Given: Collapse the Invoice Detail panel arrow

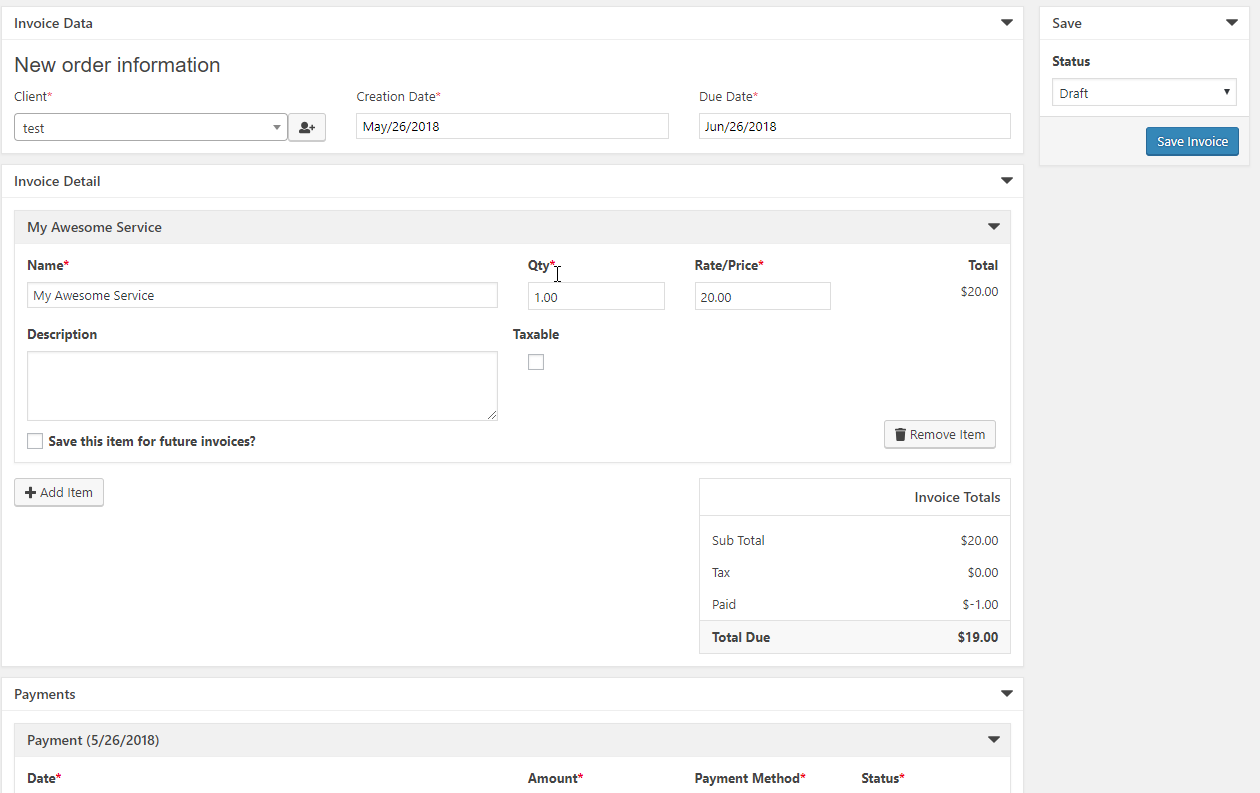Looking at the screenshot, I should [x=1007, y=181].
